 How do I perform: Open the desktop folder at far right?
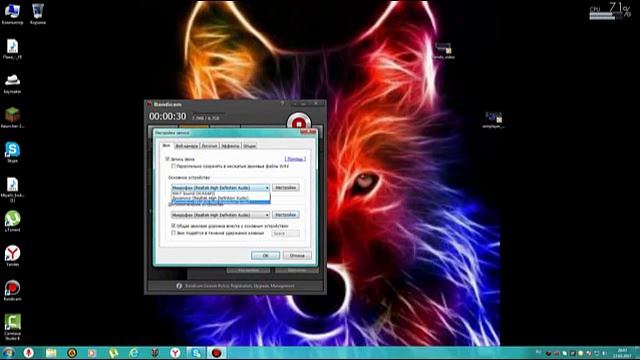point(493,120)
